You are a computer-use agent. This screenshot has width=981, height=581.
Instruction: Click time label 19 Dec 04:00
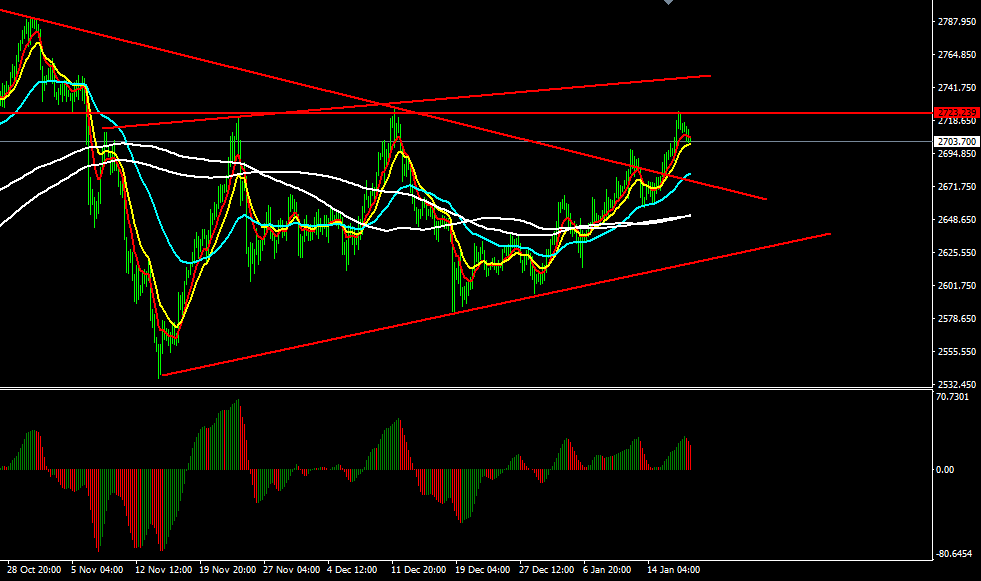[x=482, y=570]
